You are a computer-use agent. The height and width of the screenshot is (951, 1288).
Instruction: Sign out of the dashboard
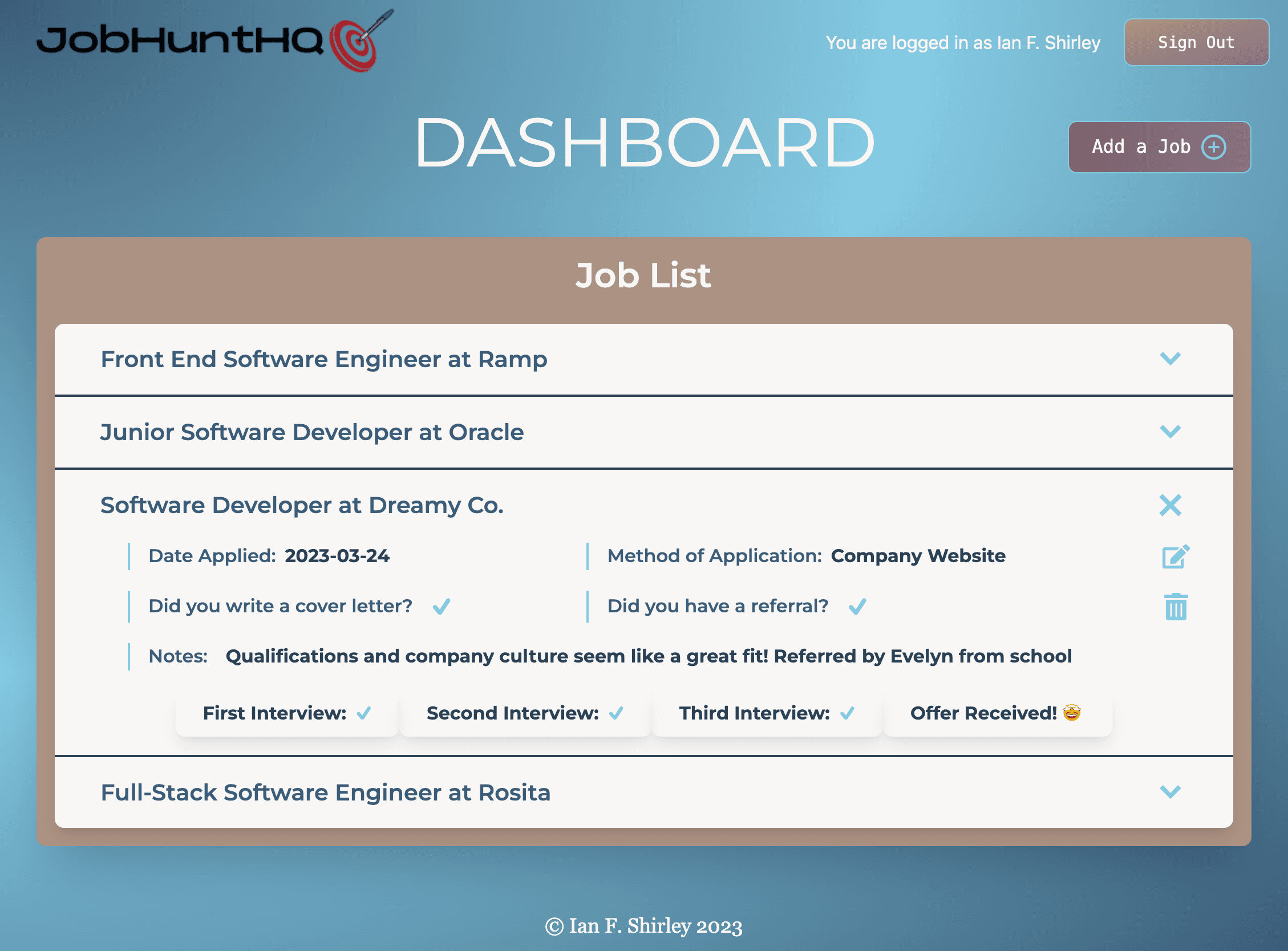point(1196,42)
